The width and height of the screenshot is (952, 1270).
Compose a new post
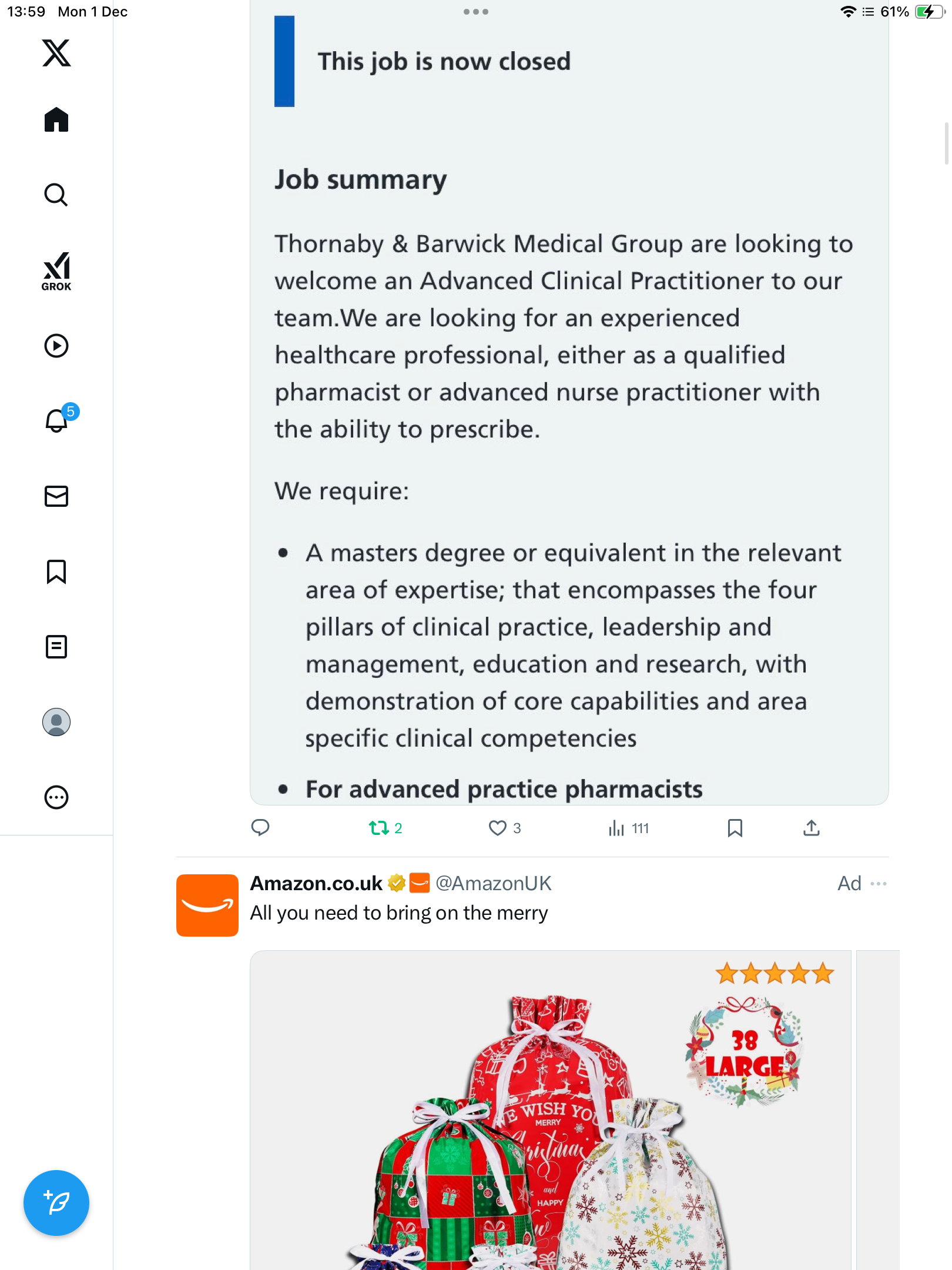56,1203
